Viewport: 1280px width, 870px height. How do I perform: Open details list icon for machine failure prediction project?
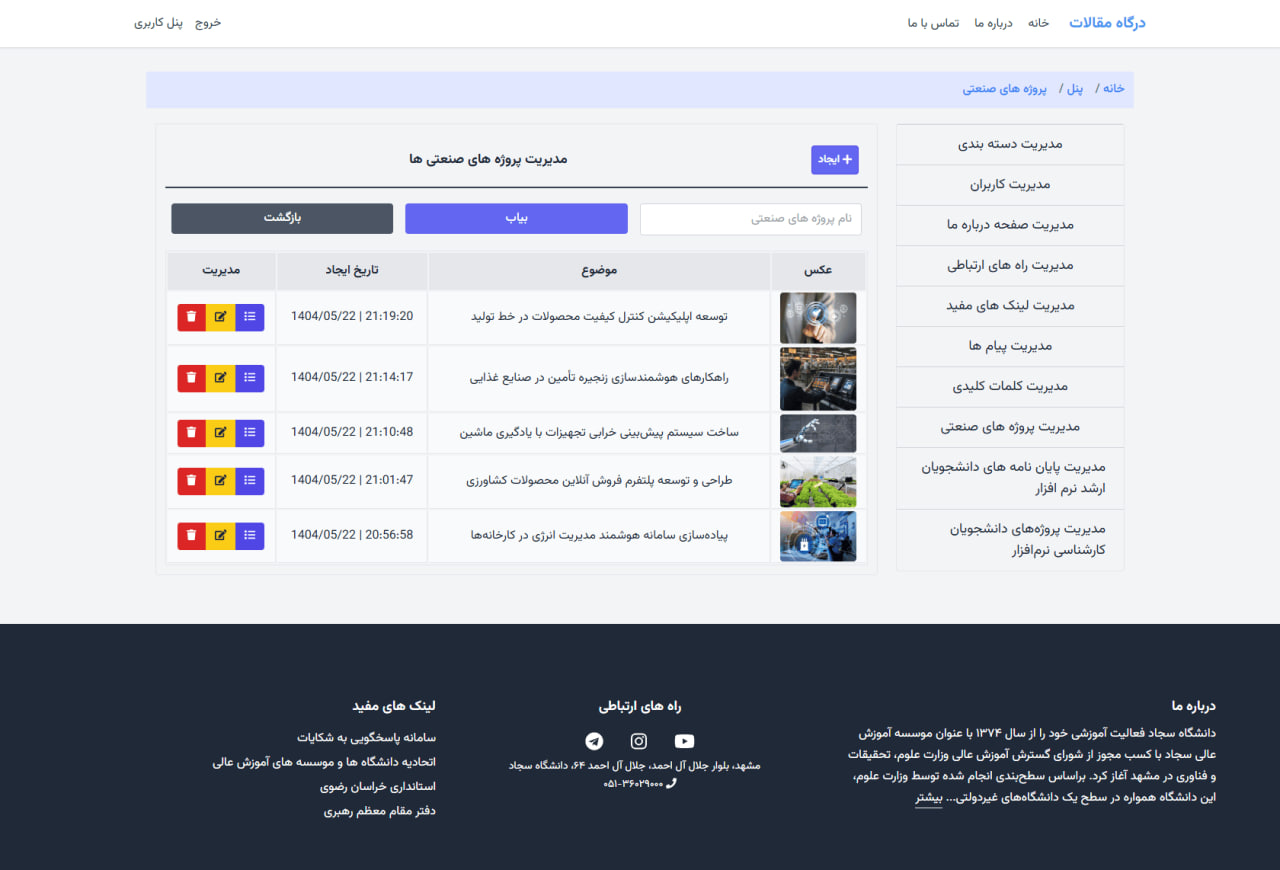pyautogui.click(x=249, y=432)
